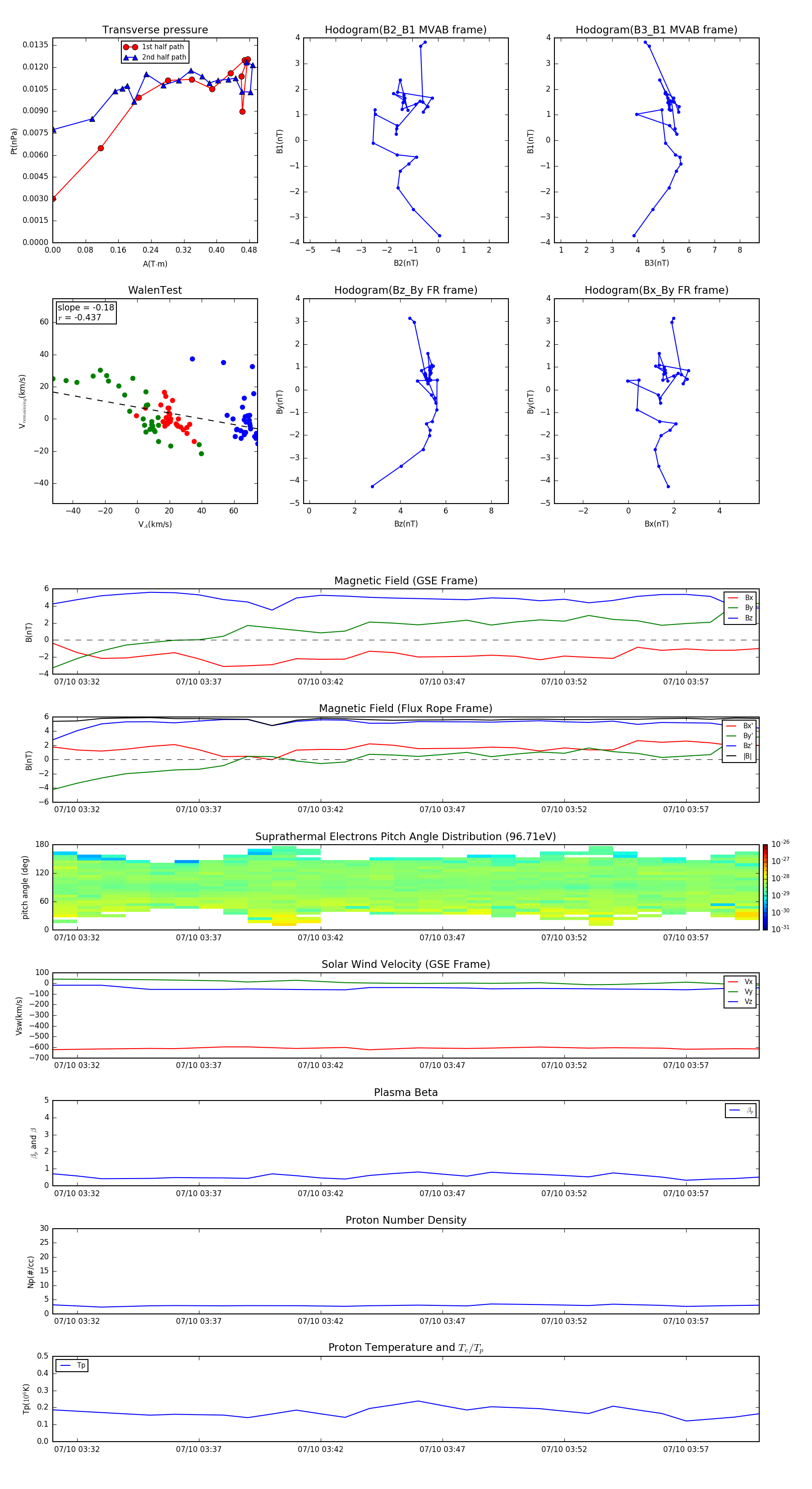Viewport: 812px width, 1489px height.
Task: Click the 'Hodogram(Bz_By FR frame)' title
Action: [x=406, y=290]
